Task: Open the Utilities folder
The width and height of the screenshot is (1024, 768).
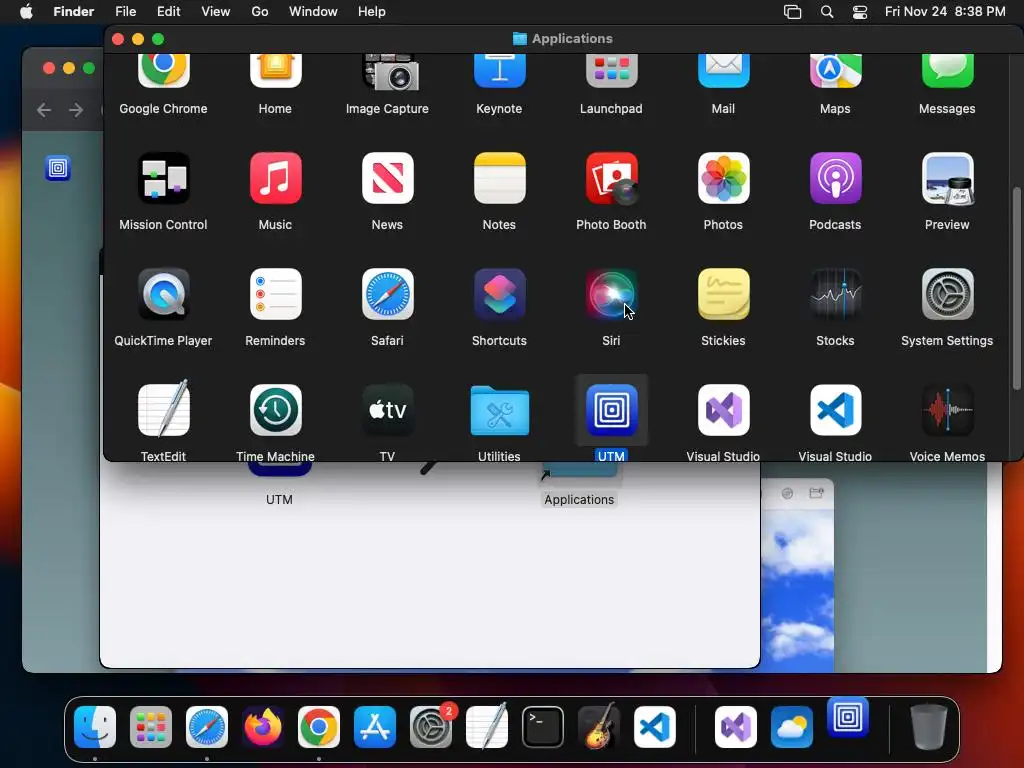Action: pyautogui.click(x=500, y=410)
